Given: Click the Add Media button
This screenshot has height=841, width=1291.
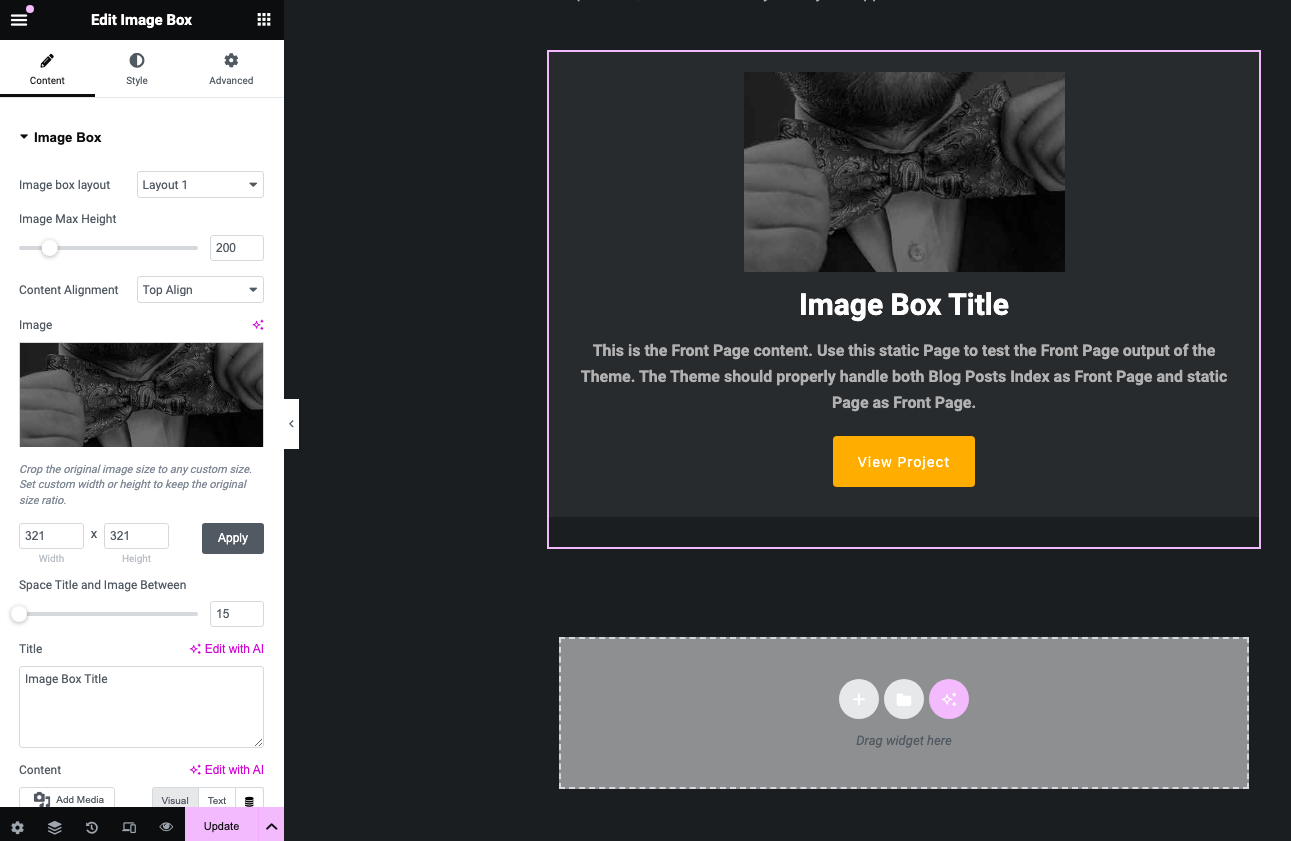Looking at the screenshot, I should coord(67,799).
